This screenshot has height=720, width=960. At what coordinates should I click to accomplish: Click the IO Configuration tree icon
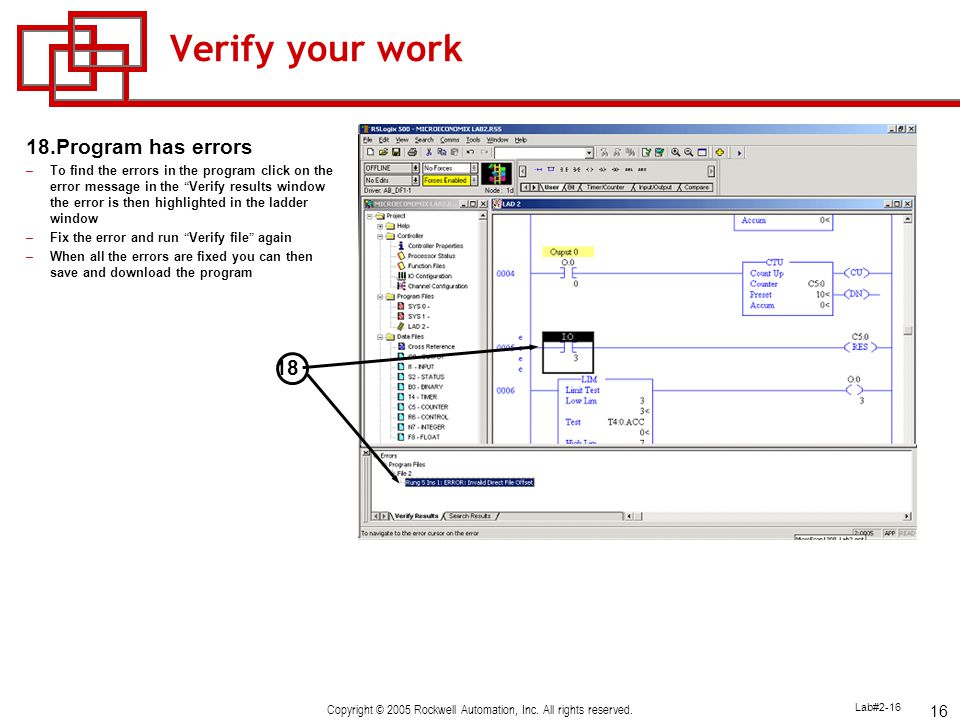pyautogui.click(x=402, y=276)
